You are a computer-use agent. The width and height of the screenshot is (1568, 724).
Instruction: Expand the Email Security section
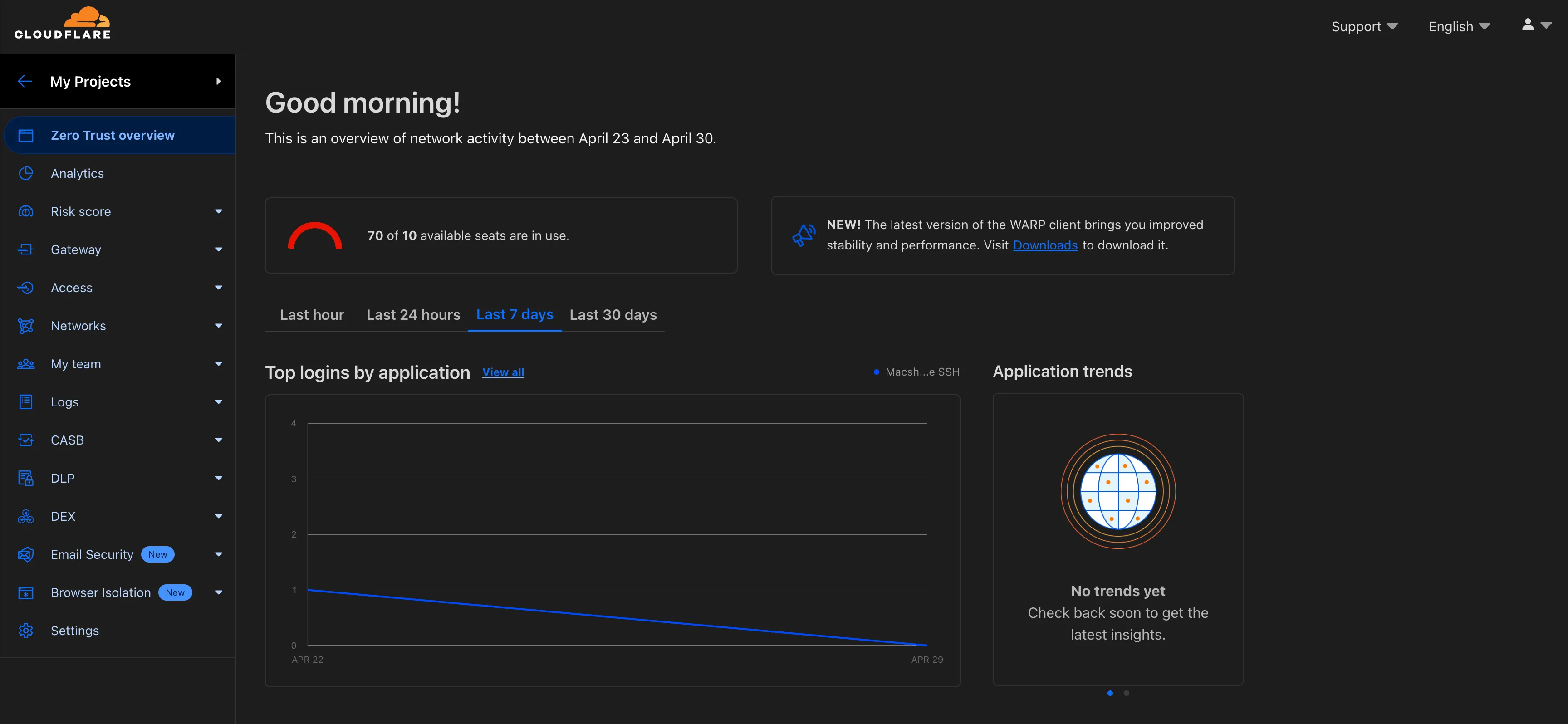click(x=218, y=554)
